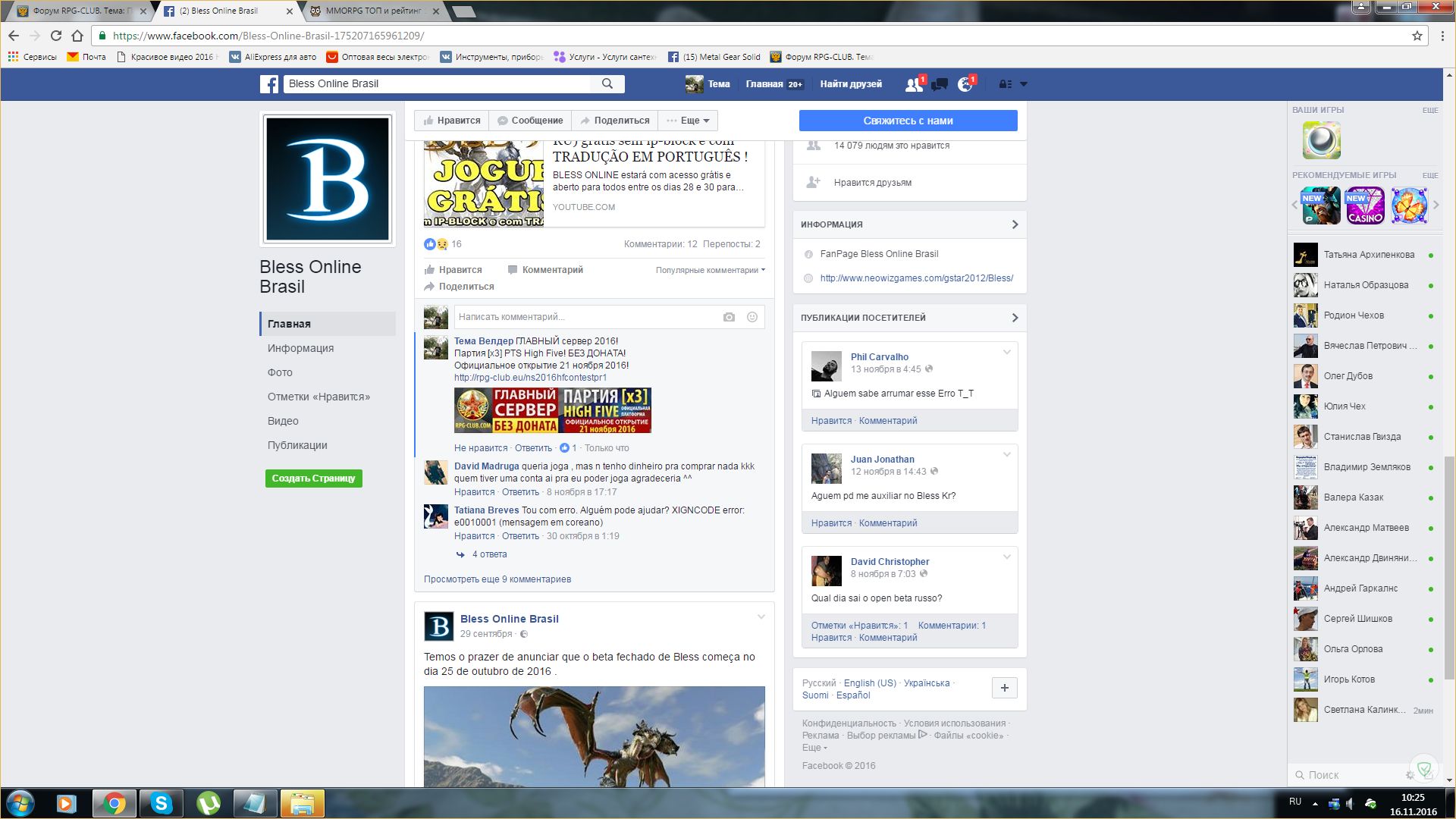Screen dimensions: 1456x819
Task: Open first game icon under Ваши игры
Action: tap(1322, 140)
